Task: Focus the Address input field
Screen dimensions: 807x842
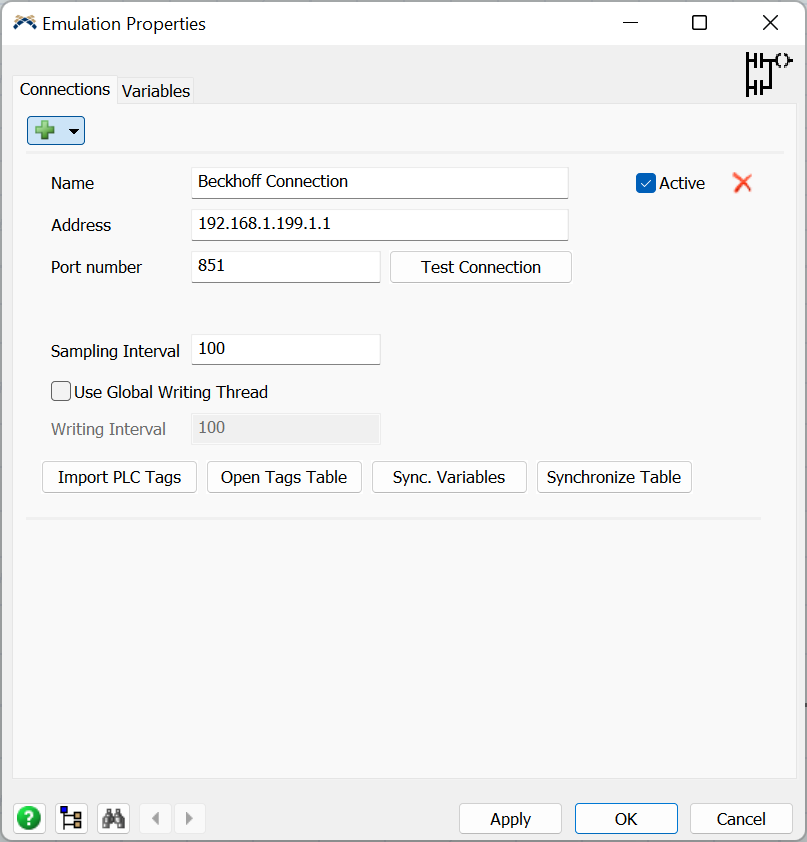Action: tap(379, 224)
